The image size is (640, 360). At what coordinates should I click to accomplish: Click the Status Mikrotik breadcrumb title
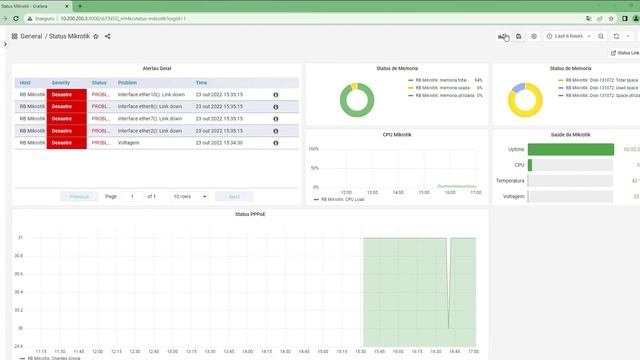[x=69, y=36]
